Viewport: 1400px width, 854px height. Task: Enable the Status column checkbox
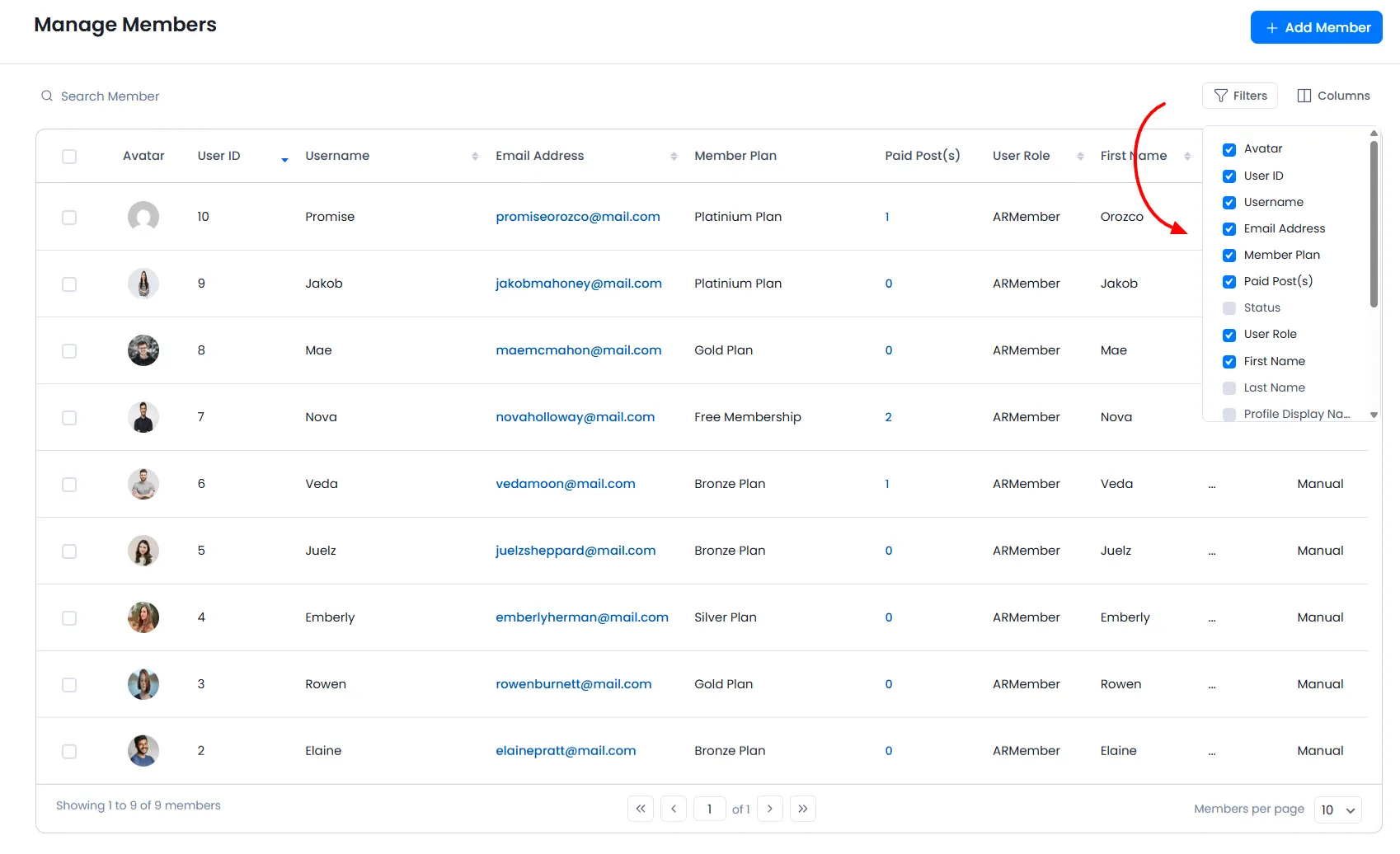click(1229, 307)
